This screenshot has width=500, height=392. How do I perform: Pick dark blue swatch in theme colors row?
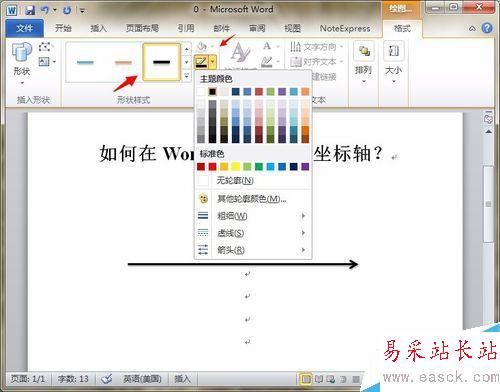[x=236, y=91]
